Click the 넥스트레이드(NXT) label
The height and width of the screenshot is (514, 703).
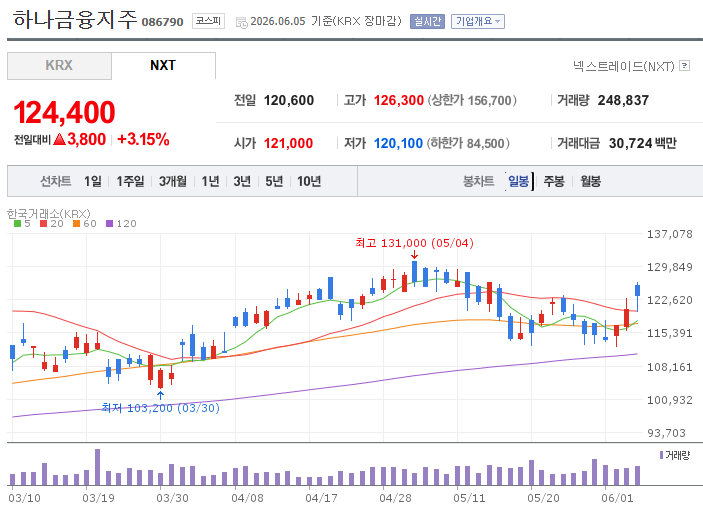point(624,66)
